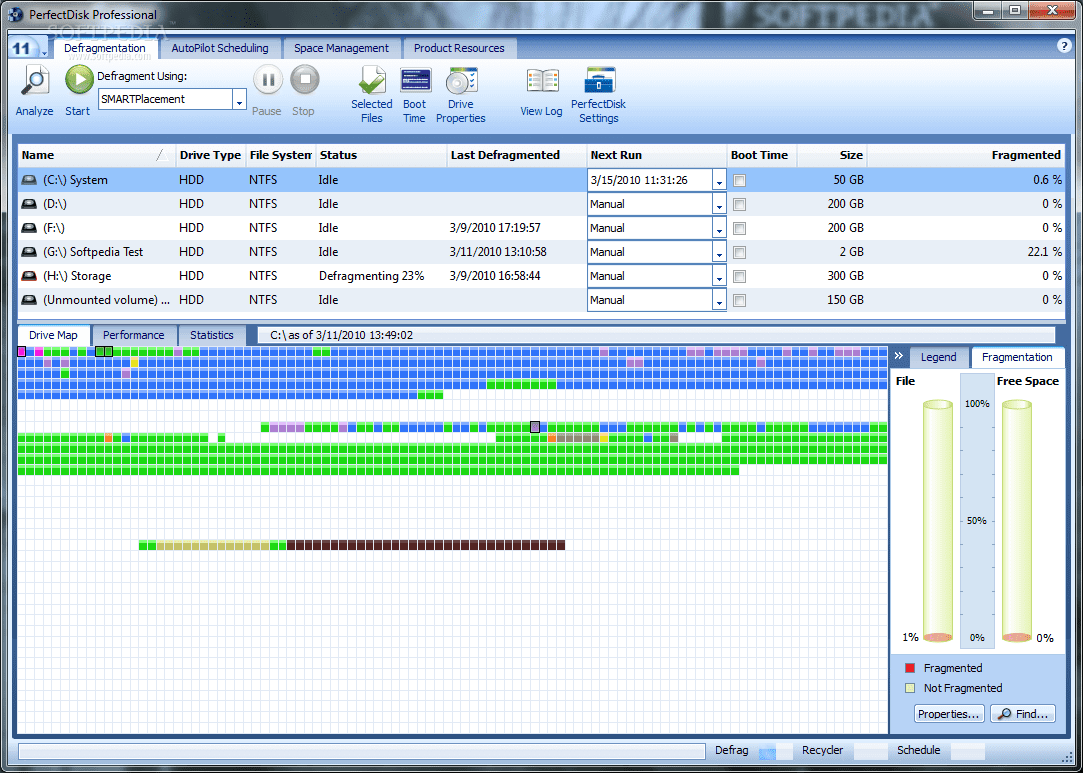The height and width of the screenshot is (773, 1083).
Task: Click the red Fragmented legend swatch
Action: coord(910,668)
